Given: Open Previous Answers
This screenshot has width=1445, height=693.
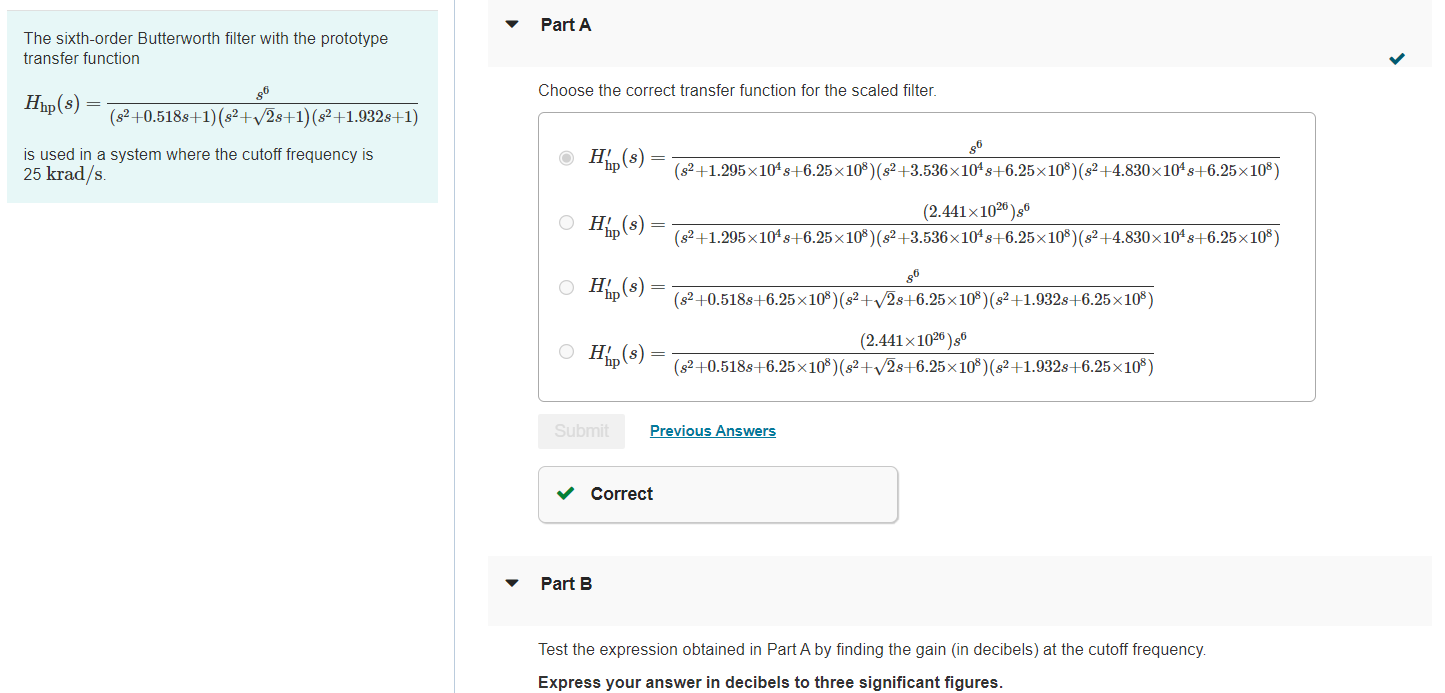Looking at the screenshot, I should [x=712, y=431].
